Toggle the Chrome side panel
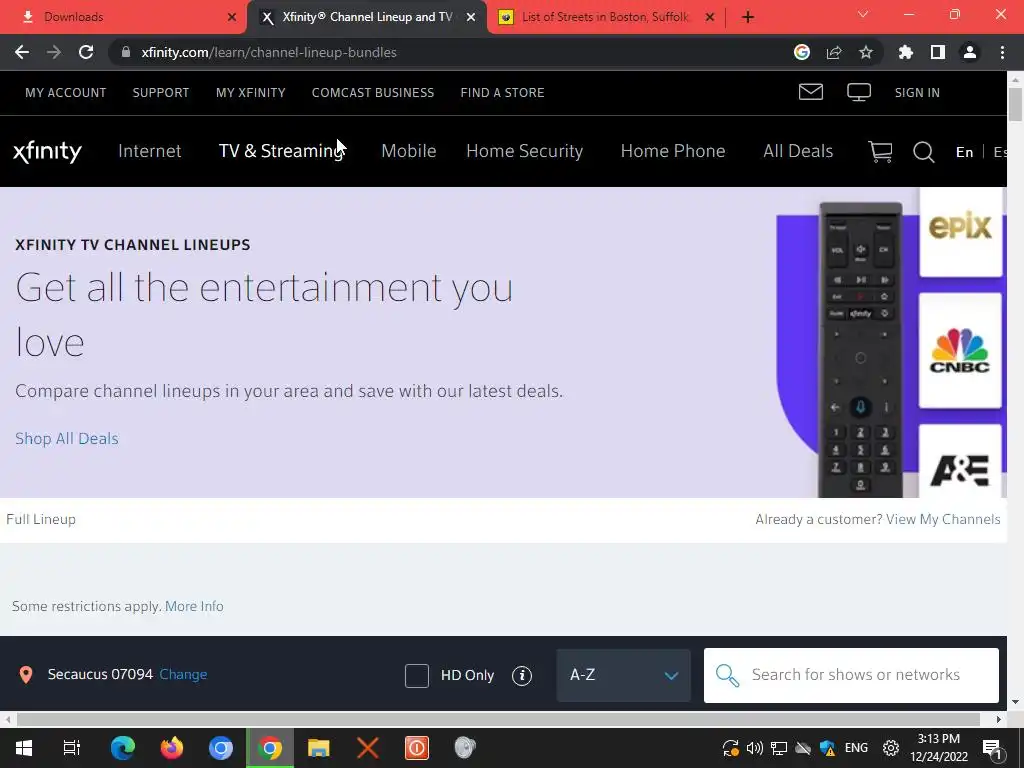The image size is (1024, 768). (937, 52)
